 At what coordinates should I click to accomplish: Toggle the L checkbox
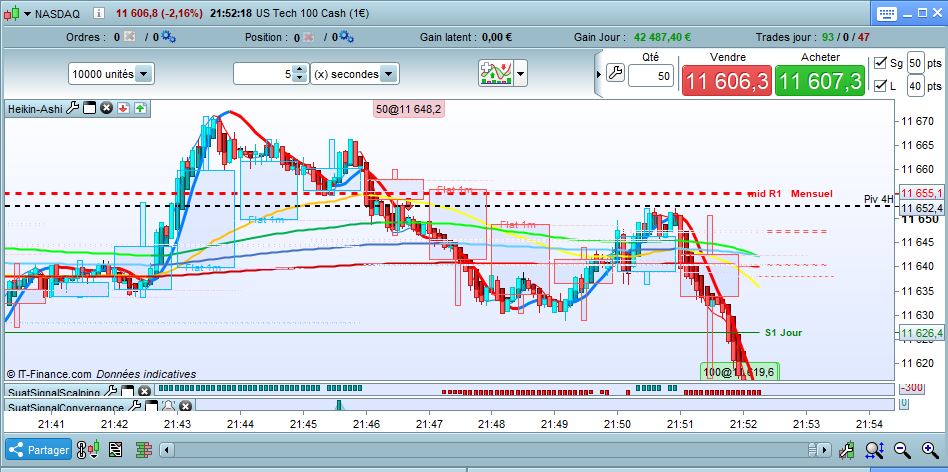[880, 85]
